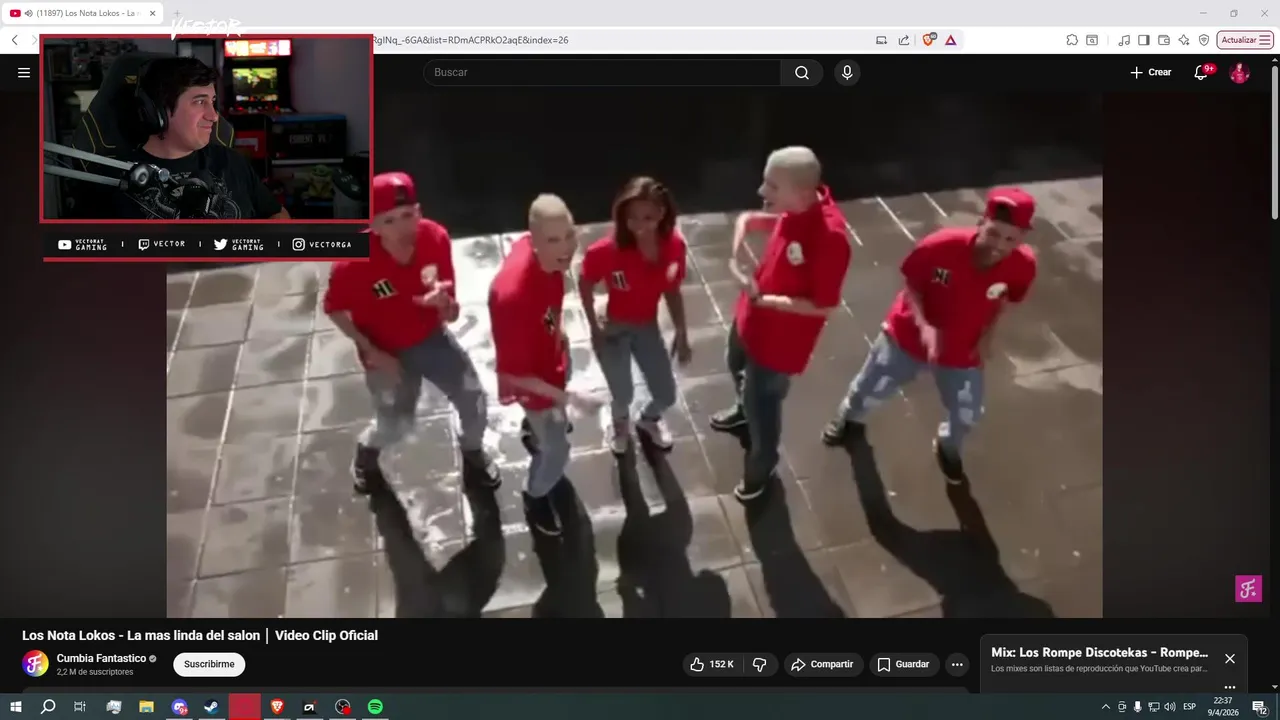Open the browser extensions puzzle icon
1280x720 pixels.
pos(1072,40)
